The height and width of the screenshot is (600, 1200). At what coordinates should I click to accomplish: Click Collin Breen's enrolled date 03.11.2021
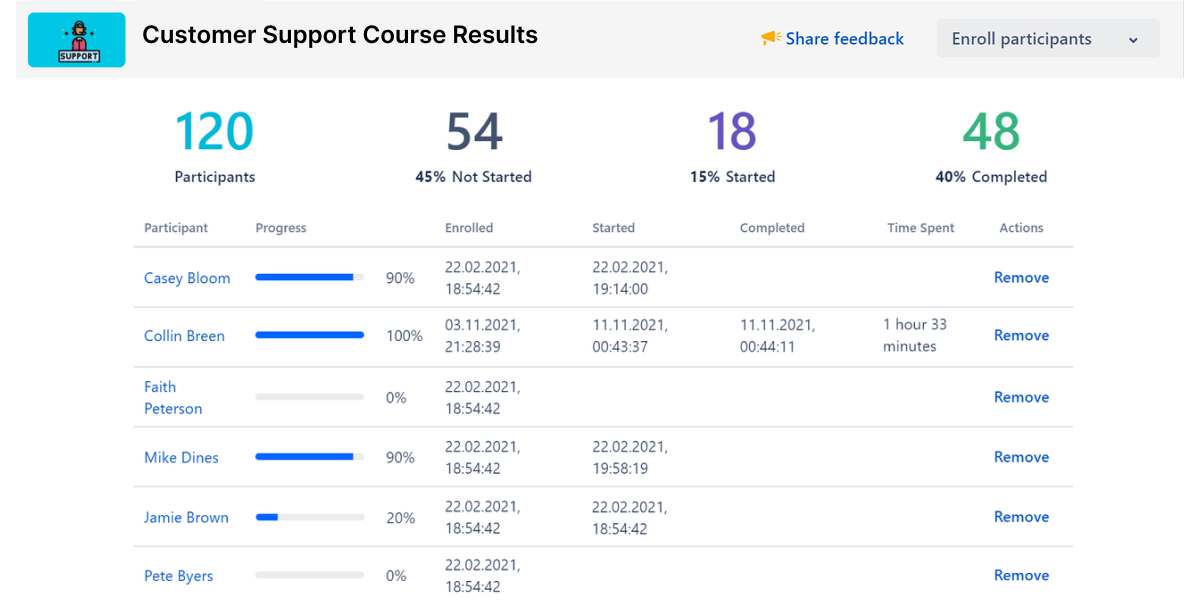tap(483, 325)
